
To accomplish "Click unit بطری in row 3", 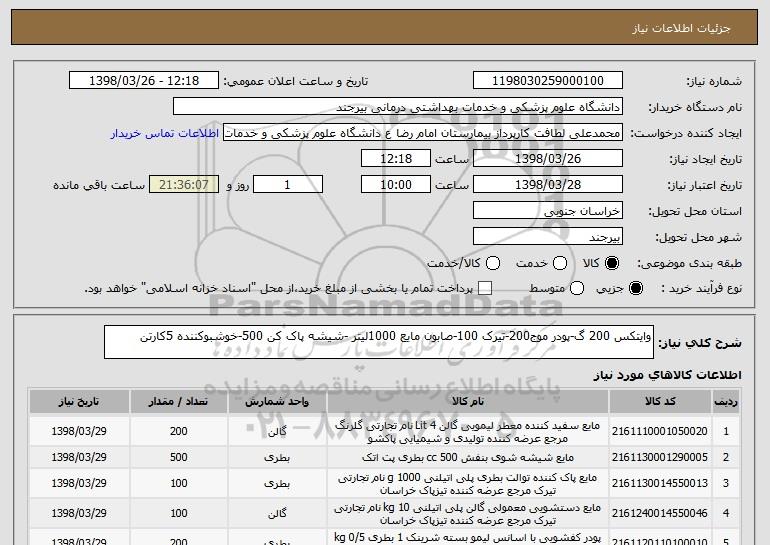I will coord(277,483).
